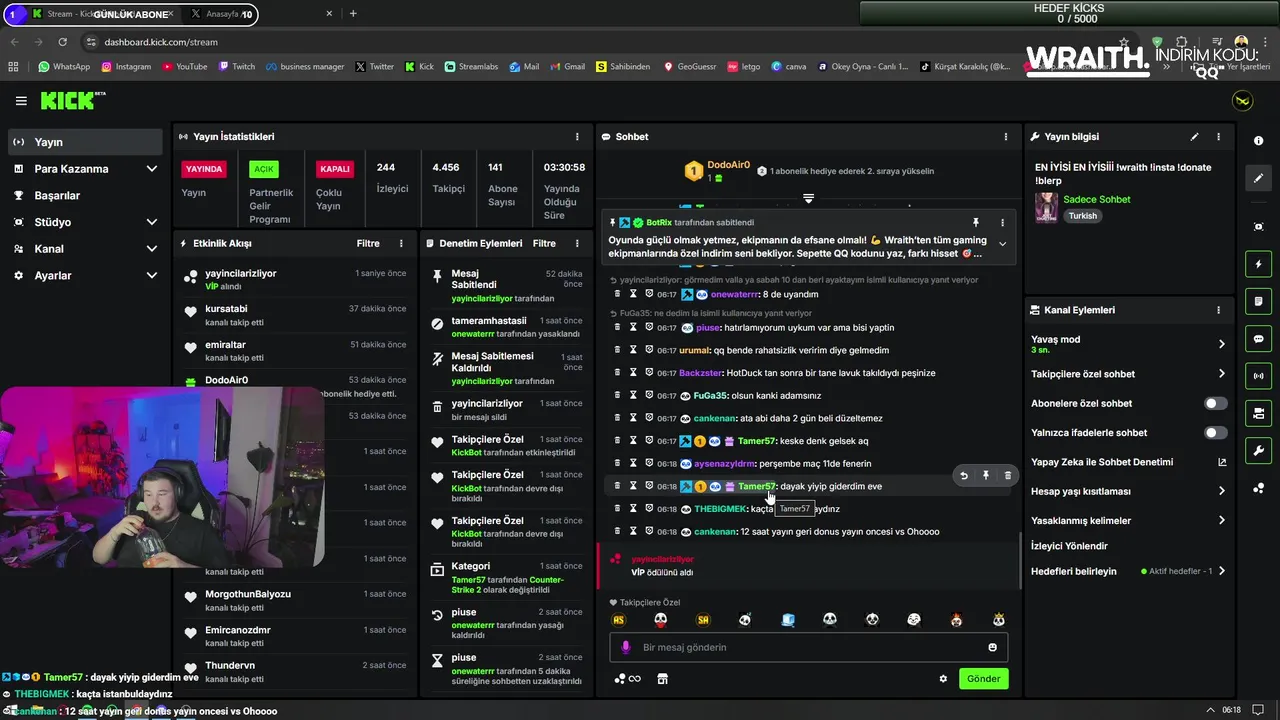Click the document icon in the right sidebar

tap(1258, 301)
